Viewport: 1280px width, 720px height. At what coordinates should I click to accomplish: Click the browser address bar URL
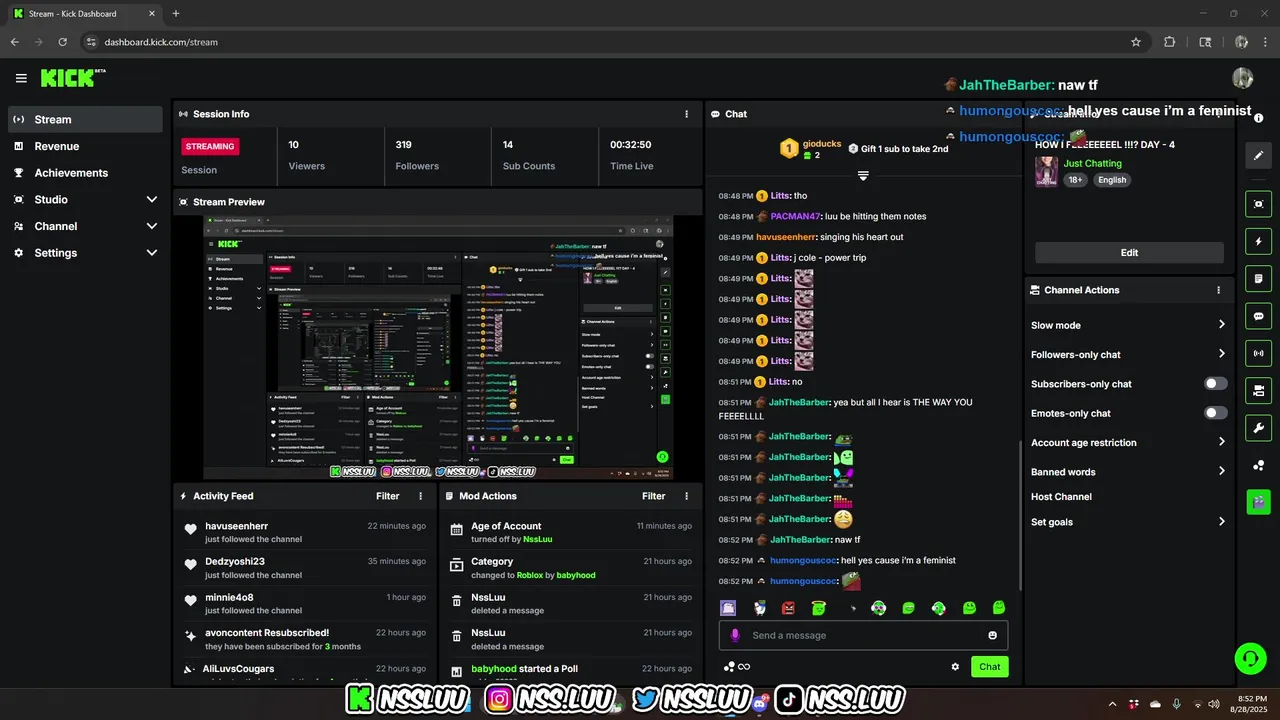pos(161,42)
